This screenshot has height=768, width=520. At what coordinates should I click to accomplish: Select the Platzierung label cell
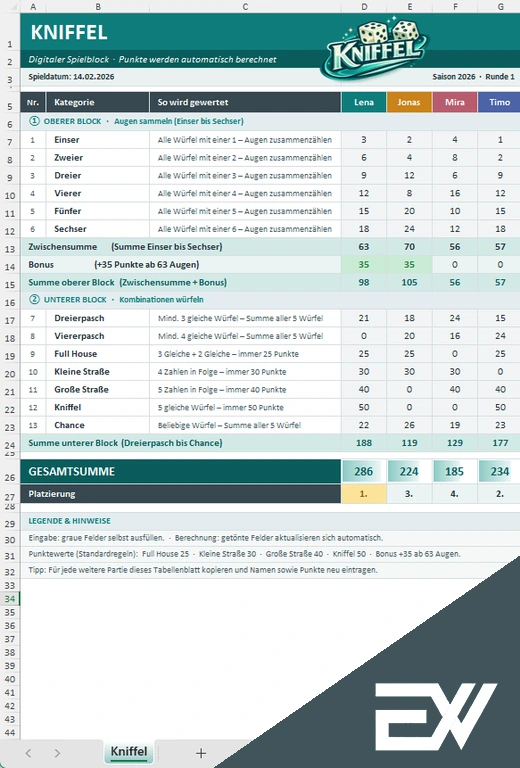181,494
